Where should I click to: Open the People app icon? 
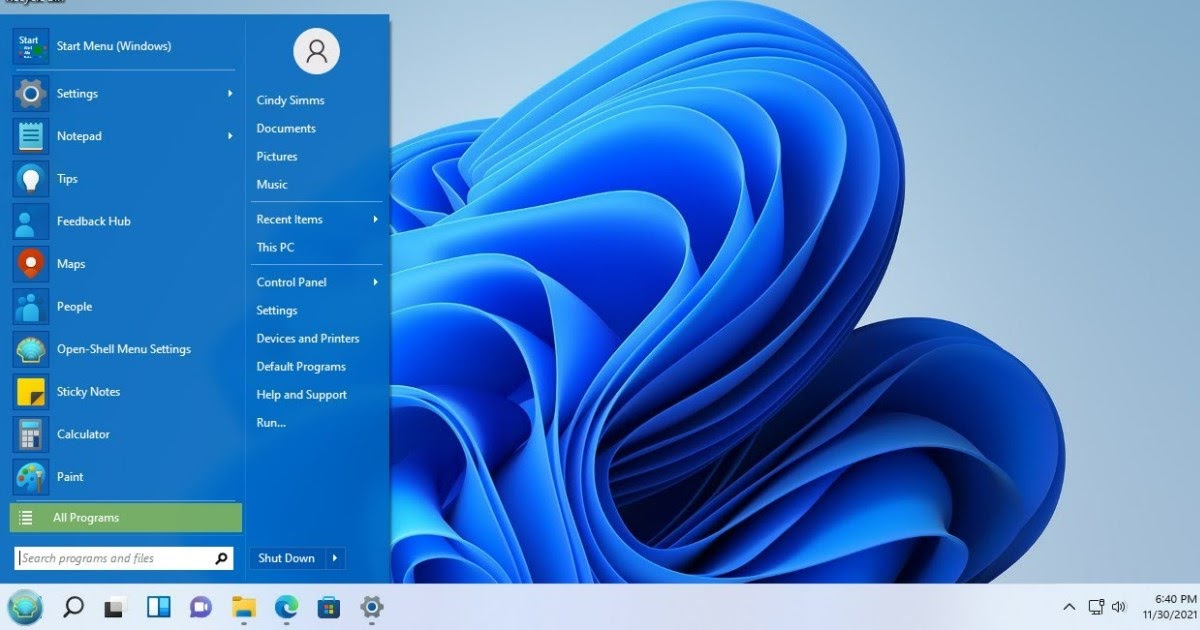click(31, 307)
